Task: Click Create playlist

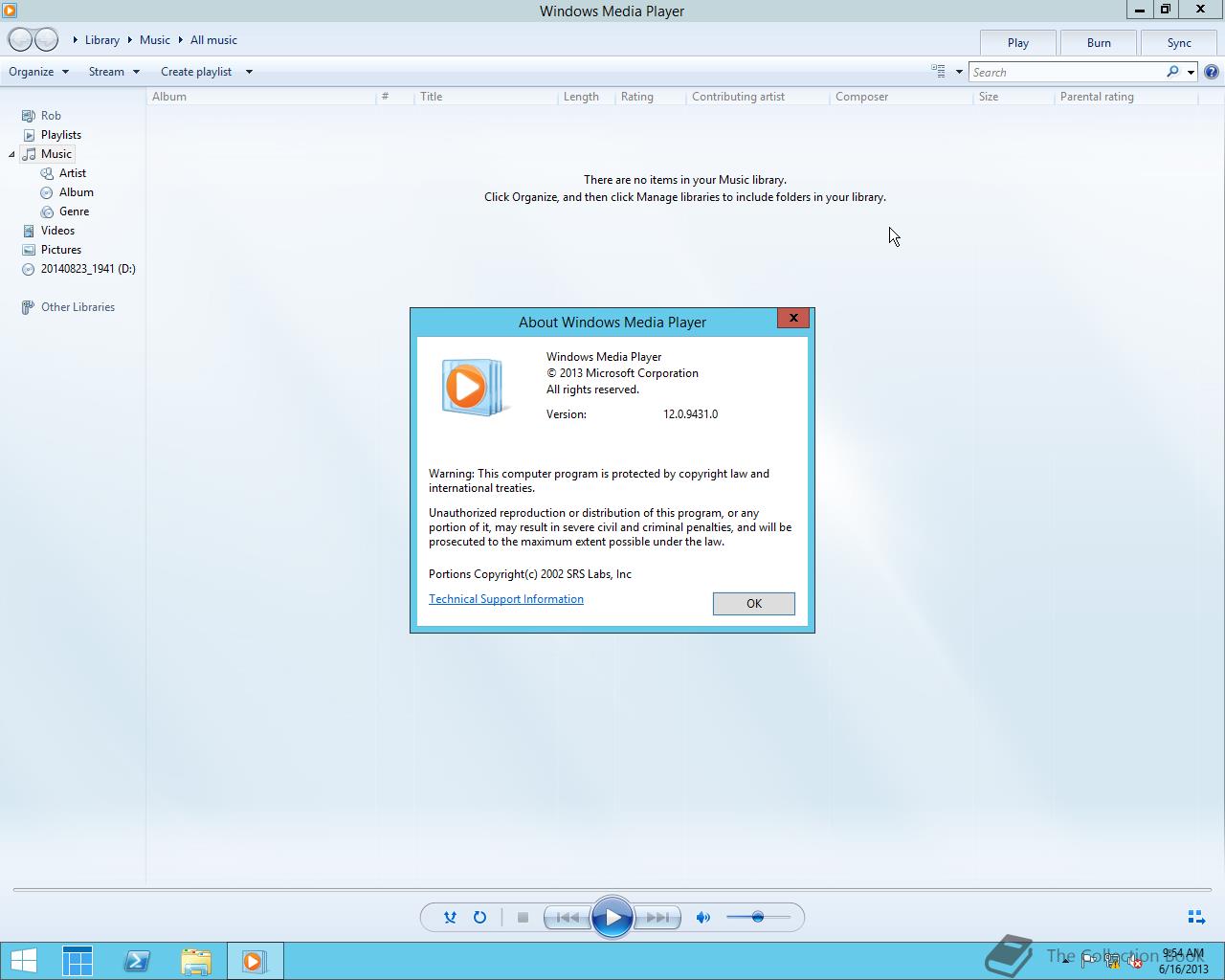Action: coord(196,72)
